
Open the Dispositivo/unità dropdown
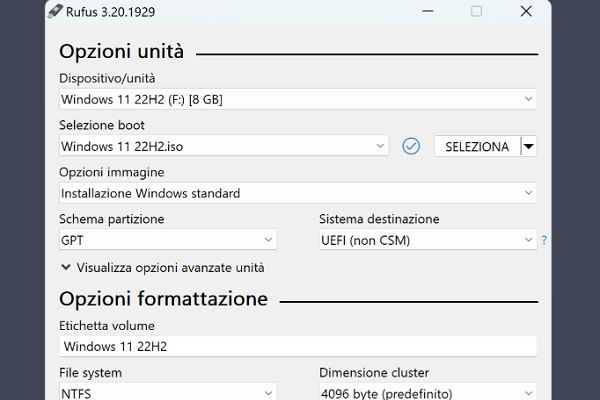(x=297, y=99)
